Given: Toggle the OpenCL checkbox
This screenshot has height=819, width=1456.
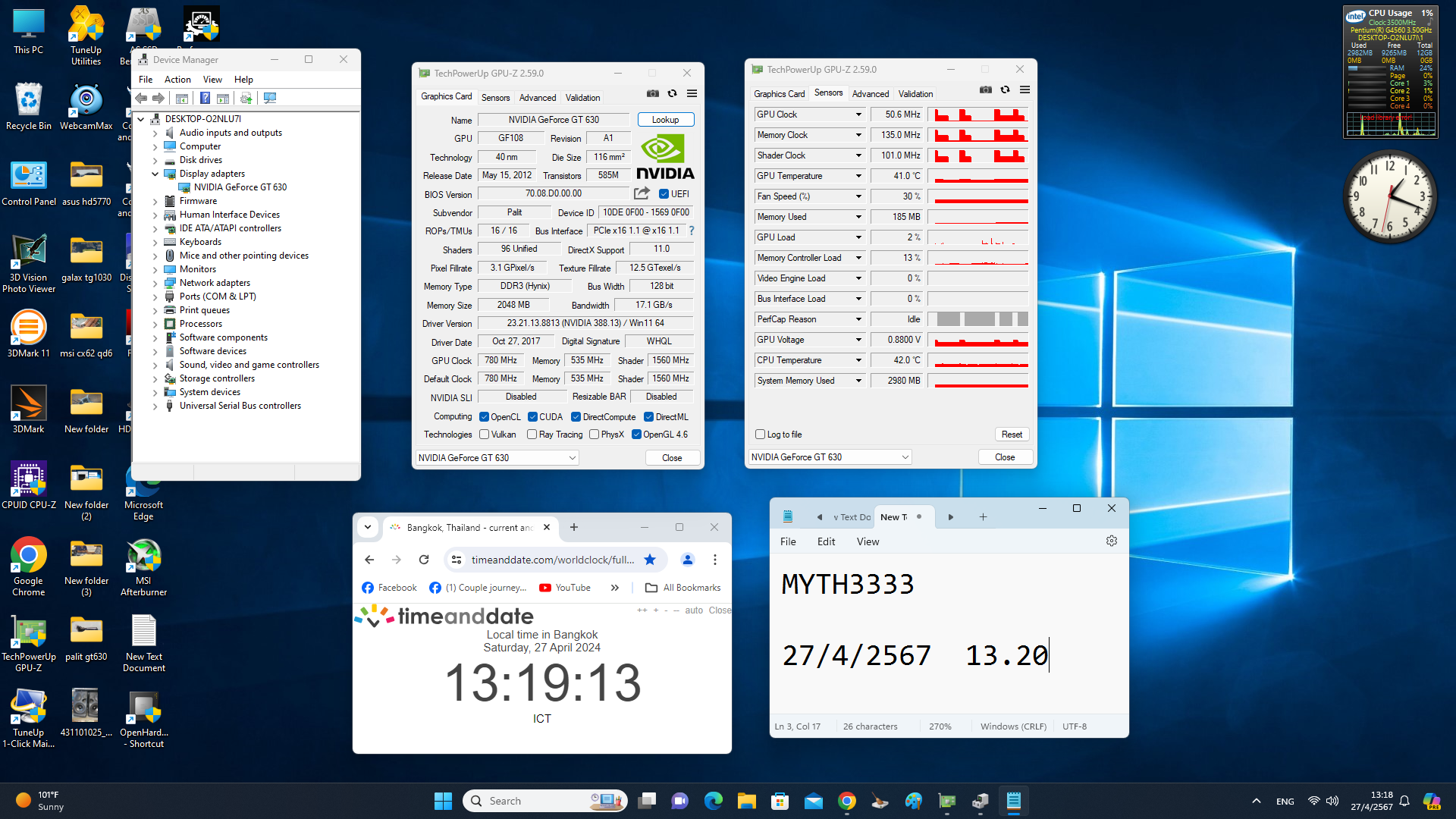Looking at the screenshot, I should click(484, 417).
